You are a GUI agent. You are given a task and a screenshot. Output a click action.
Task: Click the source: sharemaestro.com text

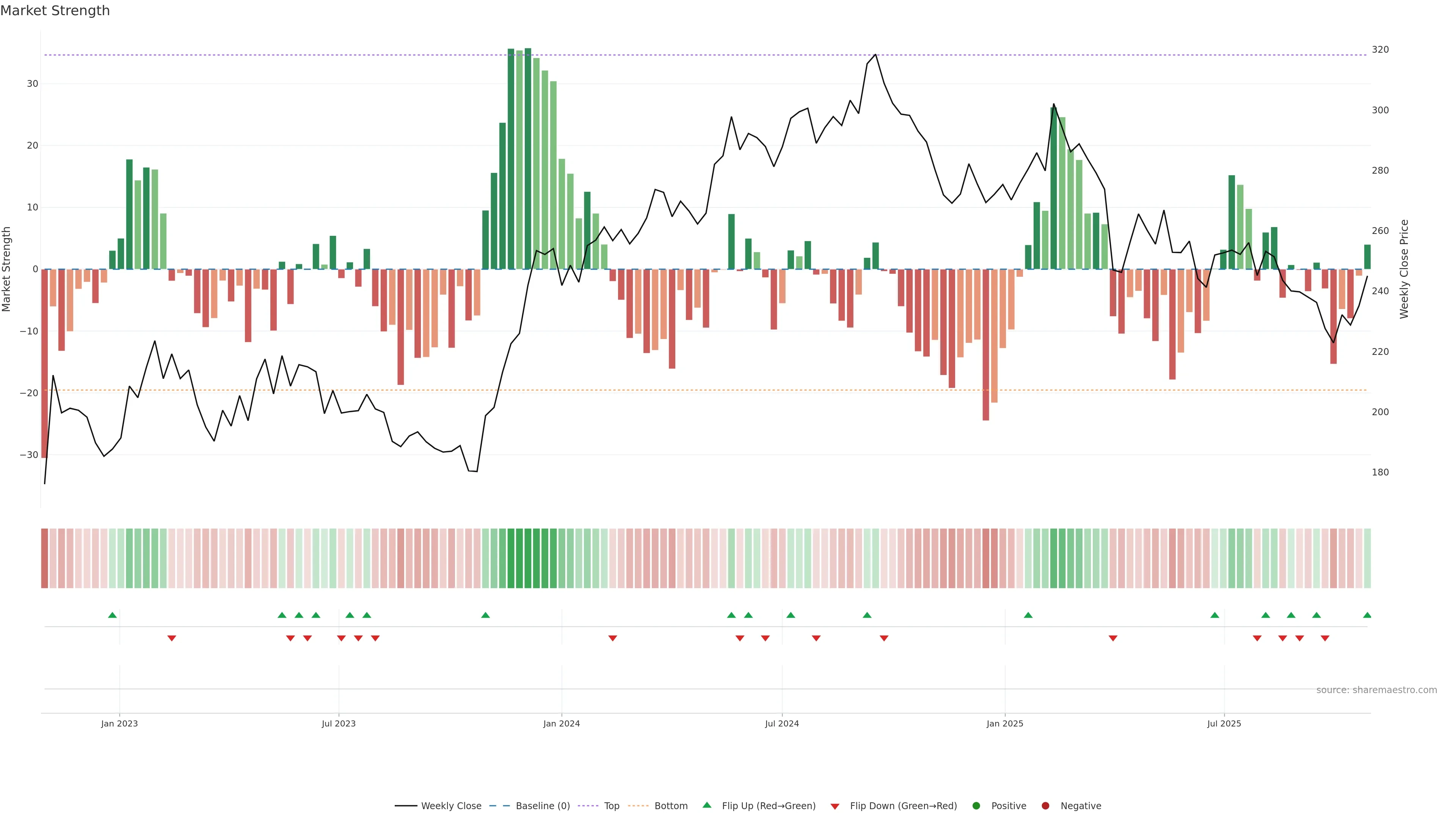click(1376, 690)
